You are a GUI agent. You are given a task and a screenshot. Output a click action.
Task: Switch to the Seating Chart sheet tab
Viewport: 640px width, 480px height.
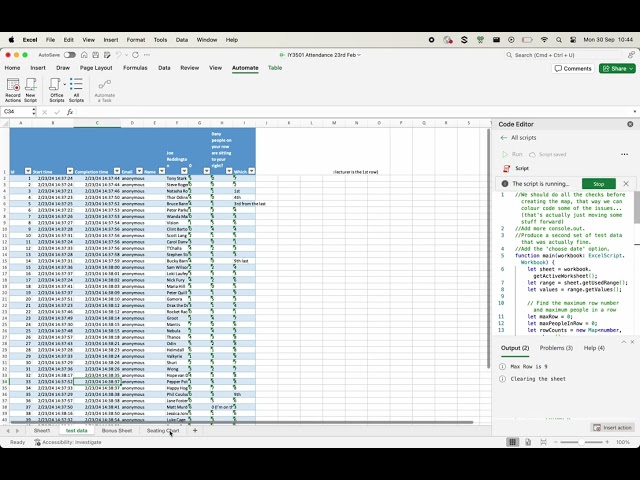[163, 431]
